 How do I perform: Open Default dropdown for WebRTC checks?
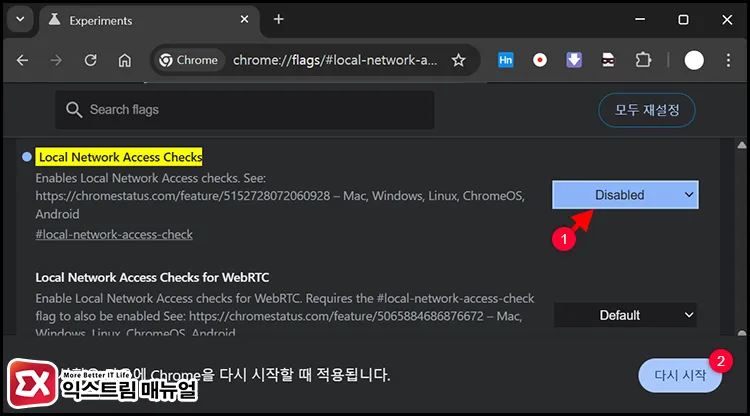point(625,315)
